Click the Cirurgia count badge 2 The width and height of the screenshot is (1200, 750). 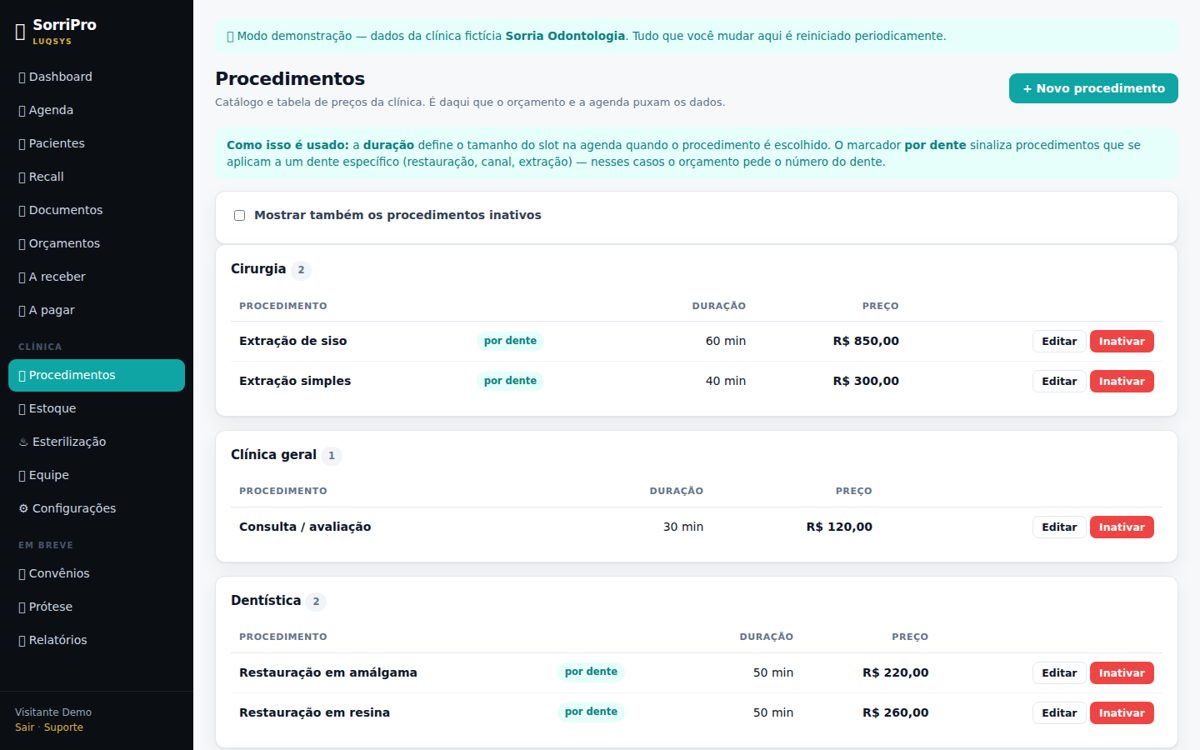pyautogui.click(x=301, y=270)
